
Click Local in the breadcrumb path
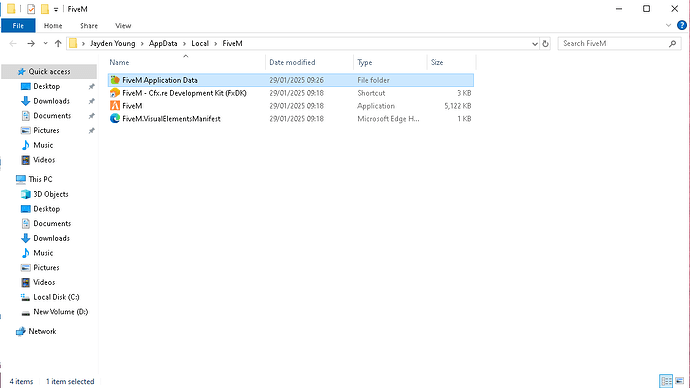(200, 43)
